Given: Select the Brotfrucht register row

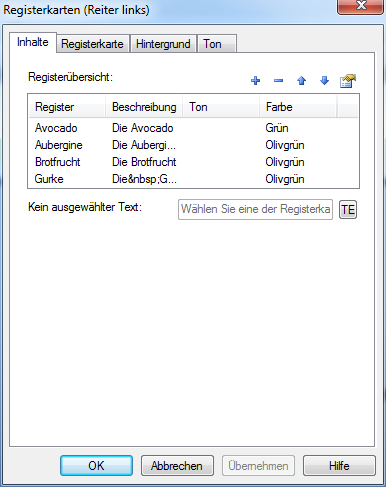Looking at the screenshot, I should click(193, 162).
